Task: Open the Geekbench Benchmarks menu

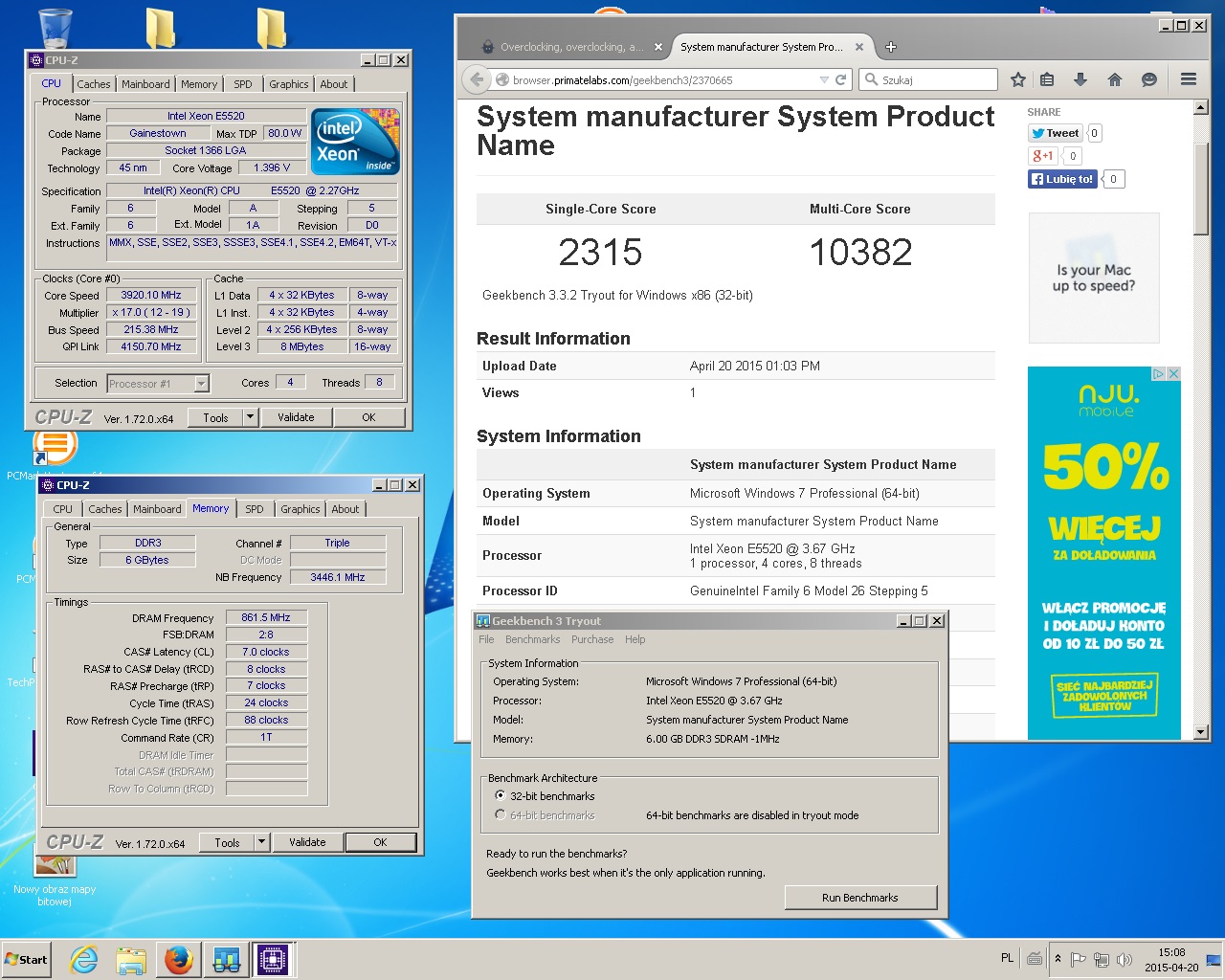Action: 532,639
